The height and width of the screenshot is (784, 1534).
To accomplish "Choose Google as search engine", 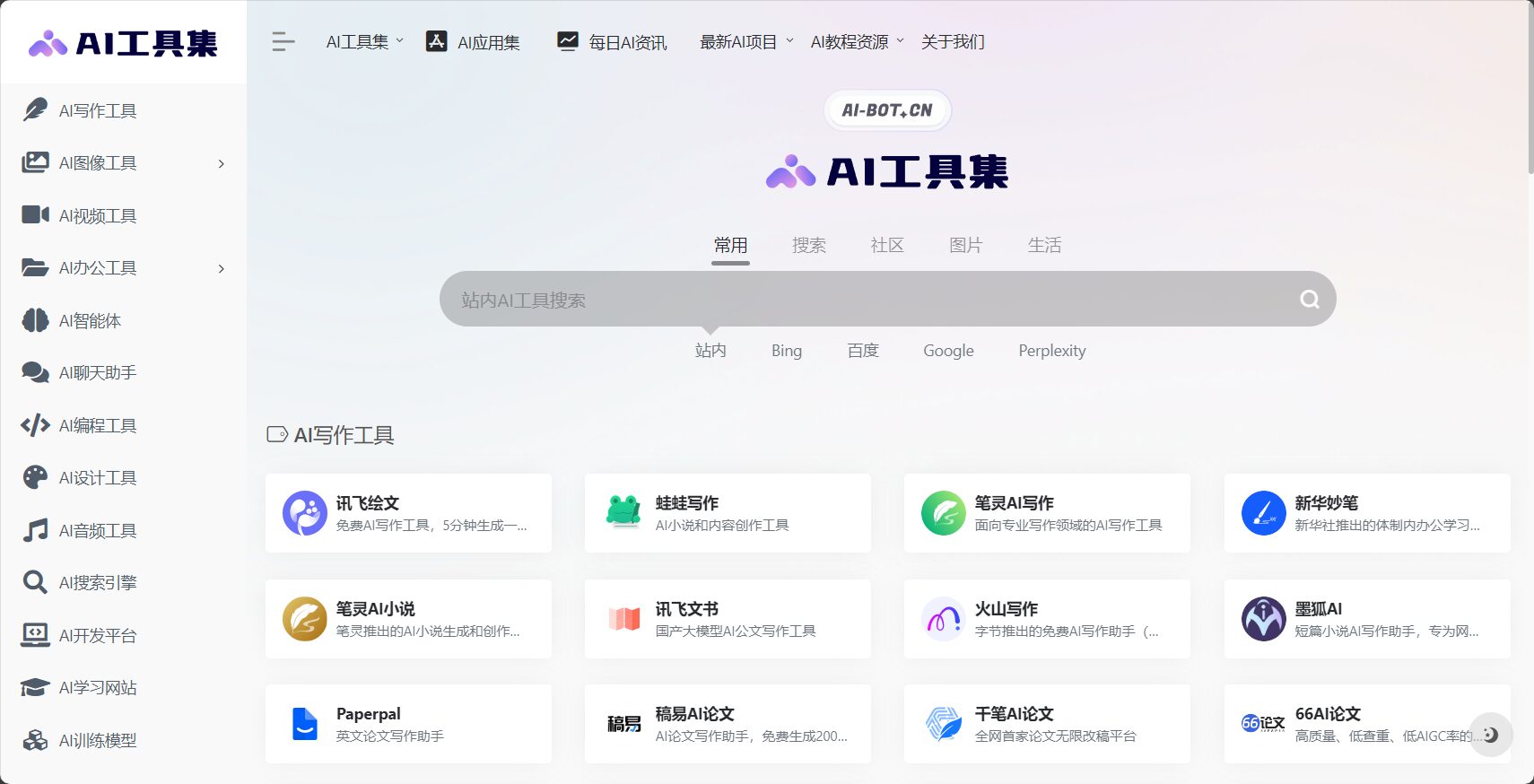I will (948, 351).
